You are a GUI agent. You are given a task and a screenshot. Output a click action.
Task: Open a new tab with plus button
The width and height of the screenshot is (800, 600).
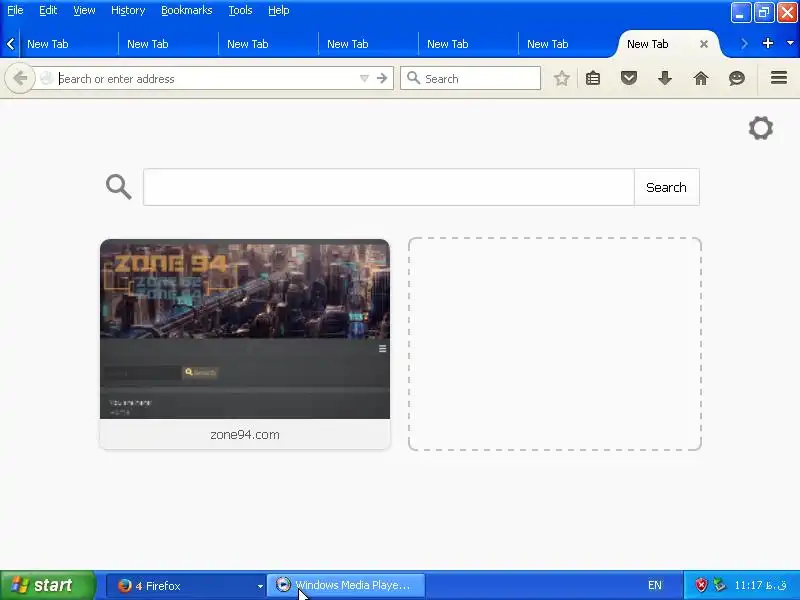[768, 43]
